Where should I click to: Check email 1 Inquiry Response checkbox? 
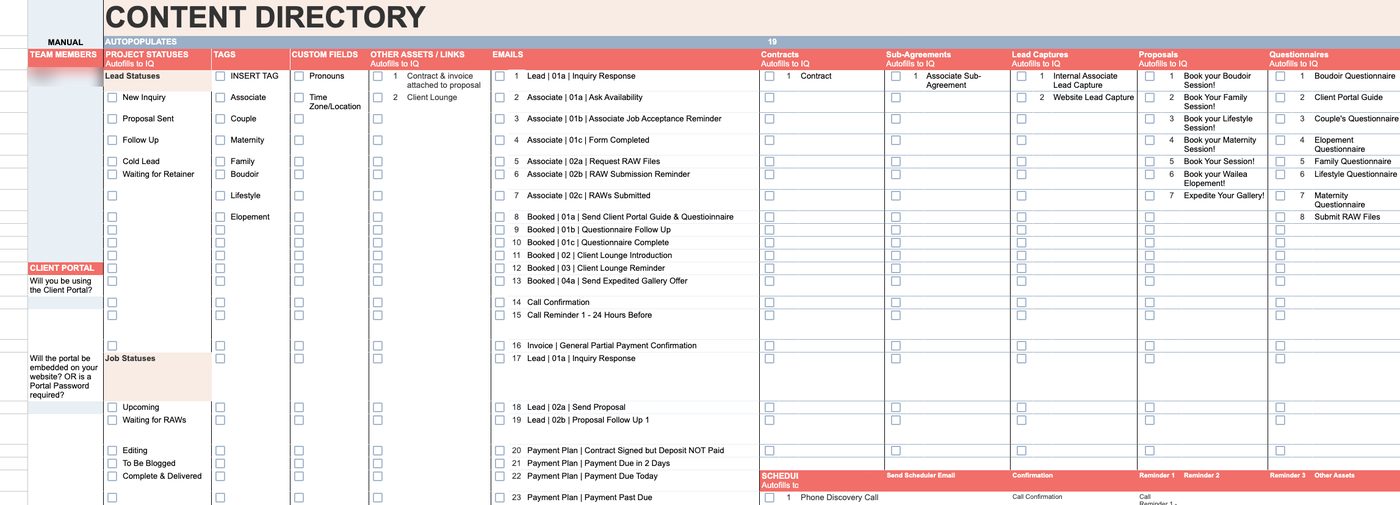(x=500, y=76)
